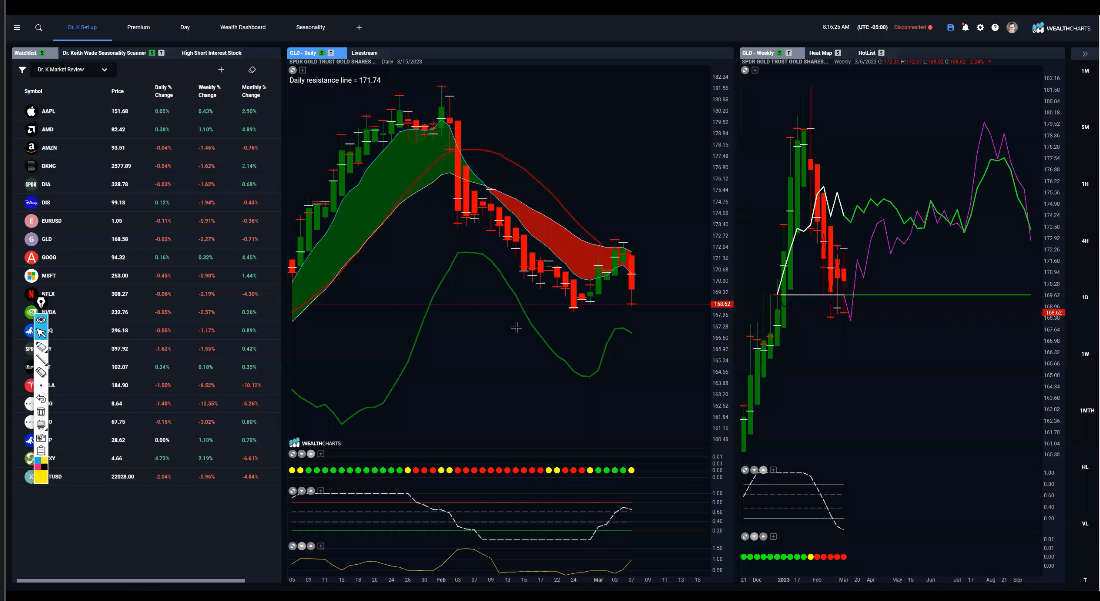Click the watchlist horizontal scrollbar
Screen dimensions: 1100x601
pos(130,581)
